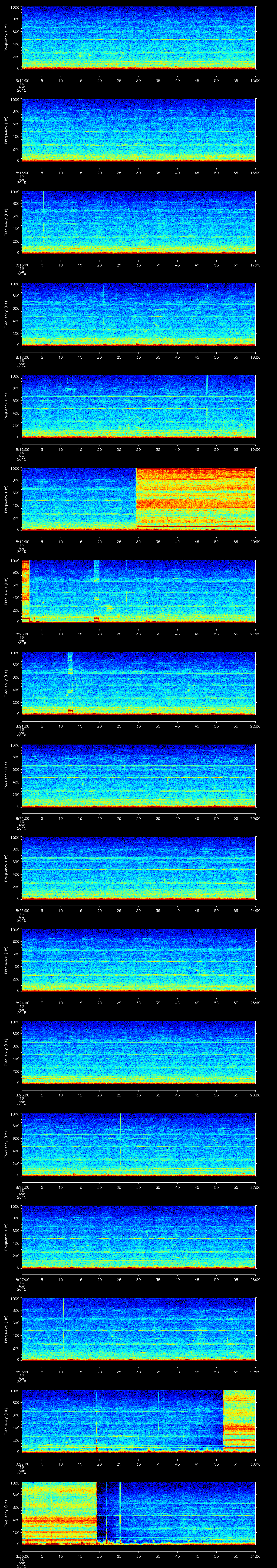Click the Frequency (Hz) axis label of the 8:14:00 panel
The height and width of the screenshot is (1568, 277).
coord(6,38)
